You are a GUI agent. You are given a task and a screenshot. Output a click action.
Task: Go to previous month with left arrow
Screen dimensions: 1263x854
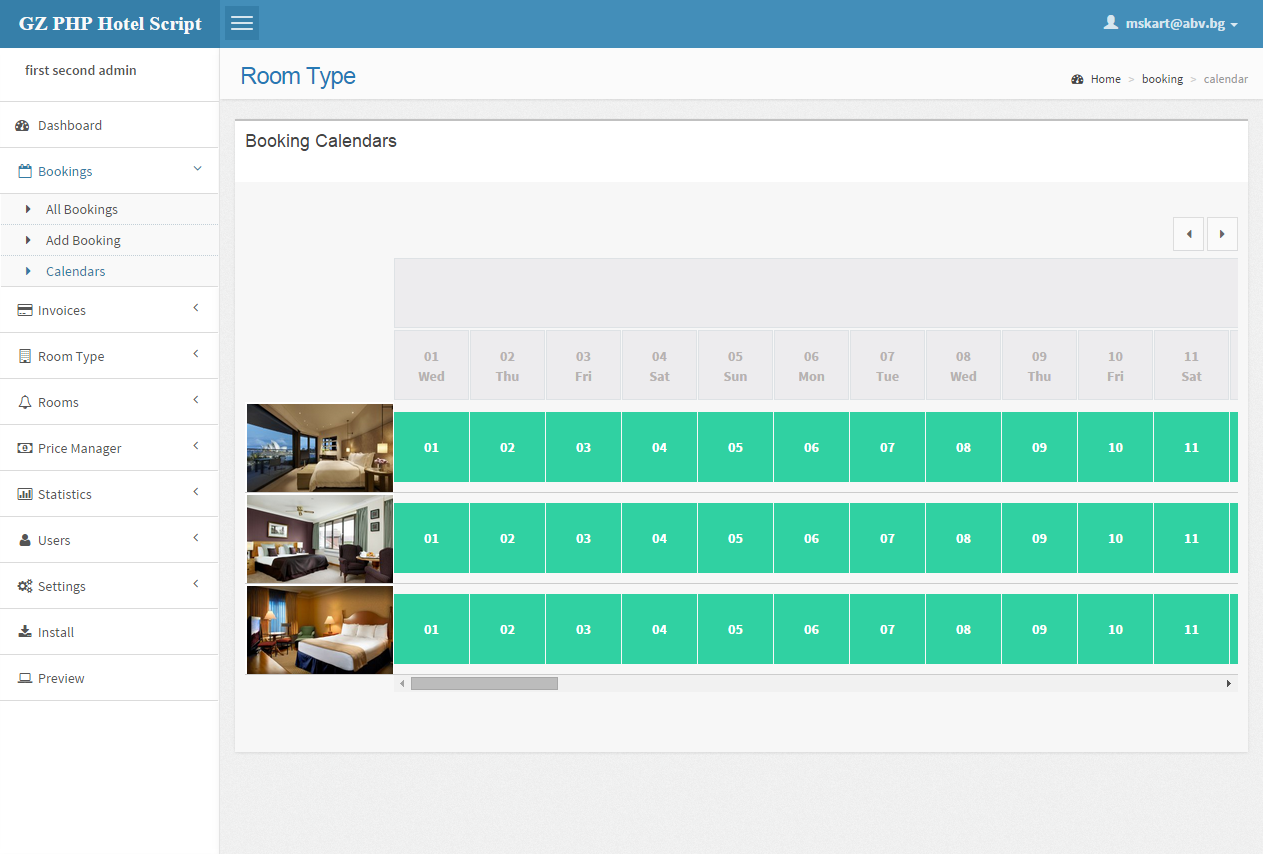[1188, 234]
